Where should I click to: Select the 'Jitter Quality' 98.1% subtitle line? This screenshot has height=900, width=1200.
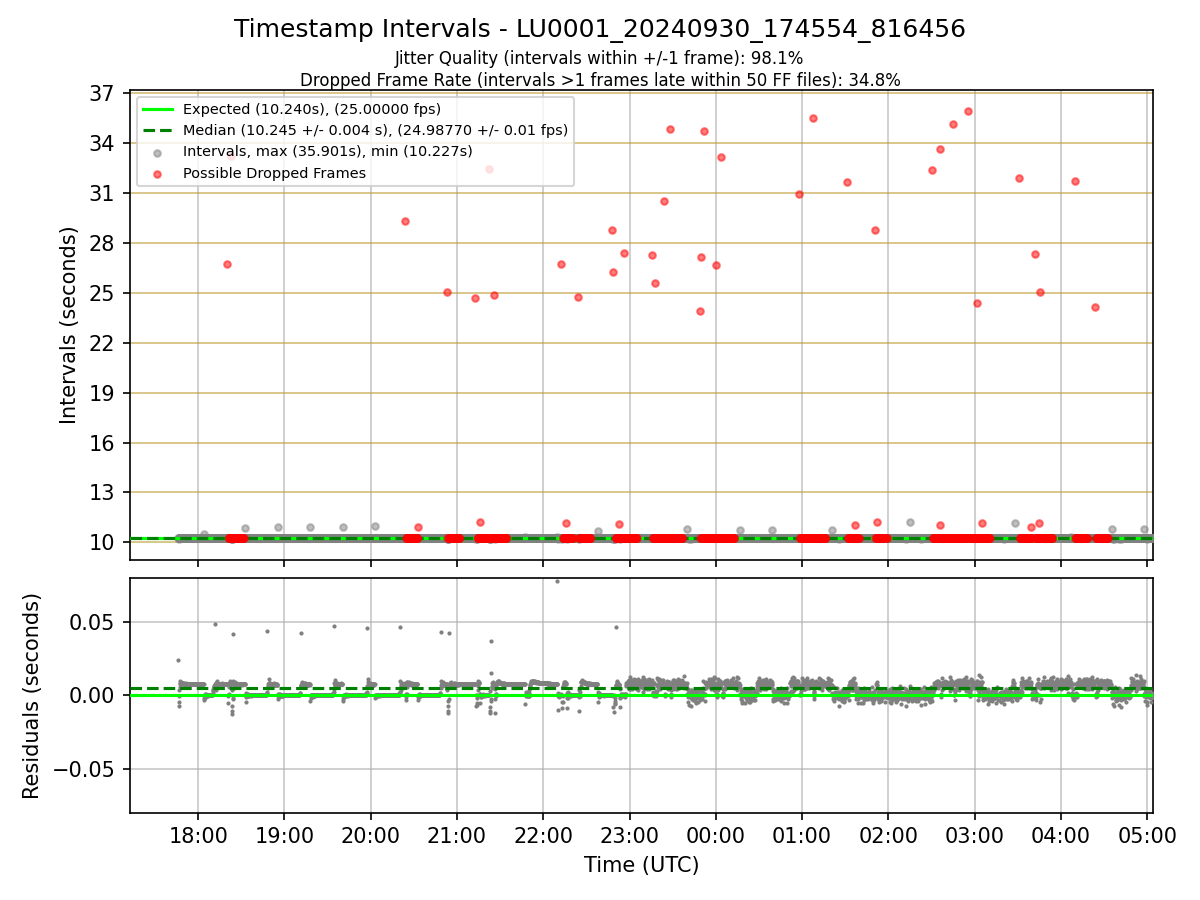(599, 59)
